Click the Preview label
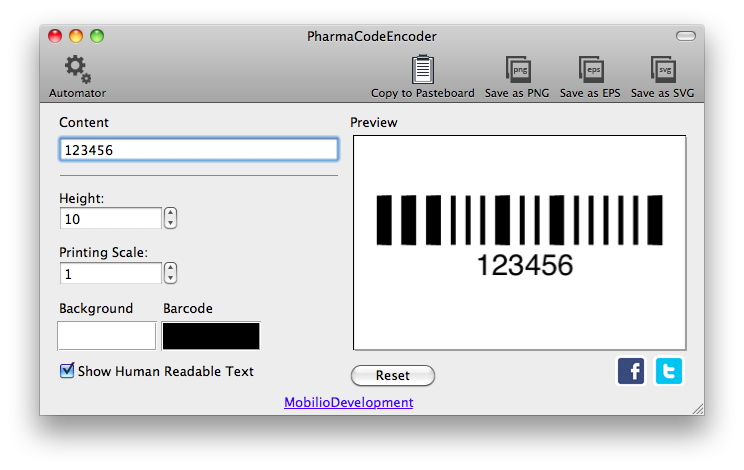Image resolution: width=744 pixels, height=470 pixels. [373, 122]
